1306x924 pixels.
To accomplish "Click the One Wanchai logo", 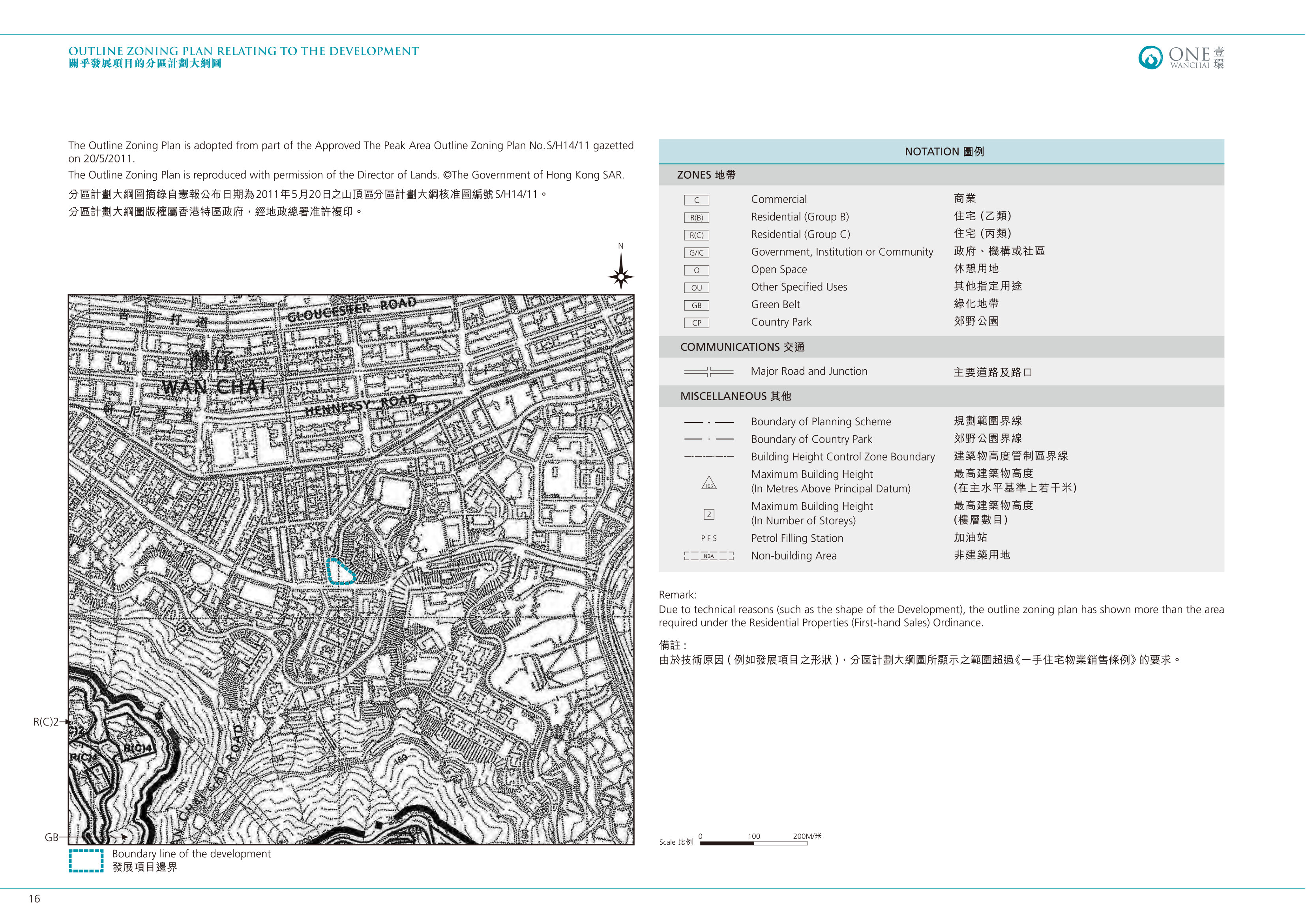I will (1181, 58).
